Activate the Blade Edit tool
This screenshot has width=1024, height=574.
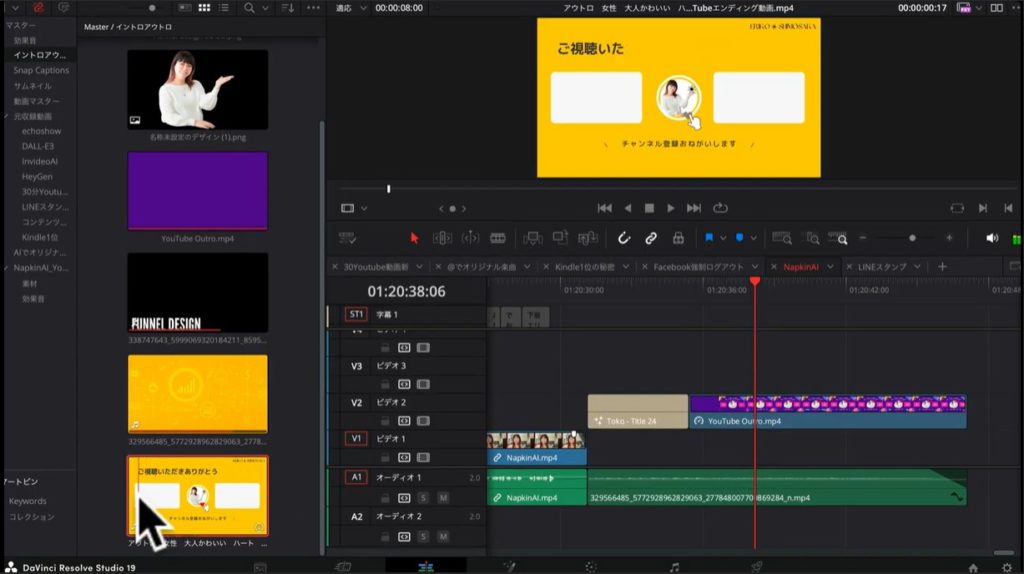click(497, 238)
